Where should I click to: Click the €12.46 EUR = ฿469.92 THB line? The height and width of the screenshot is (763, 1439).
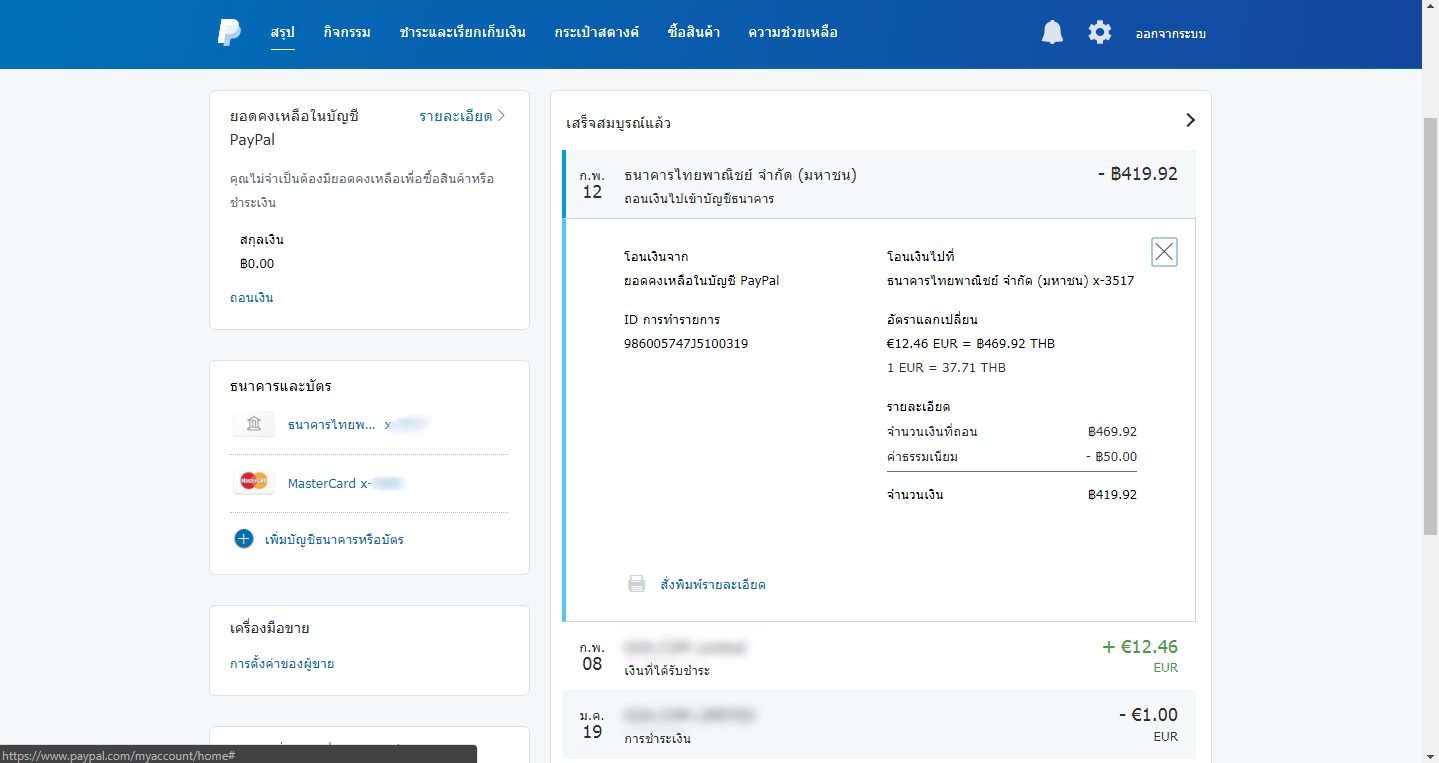[x=971, y=343]
